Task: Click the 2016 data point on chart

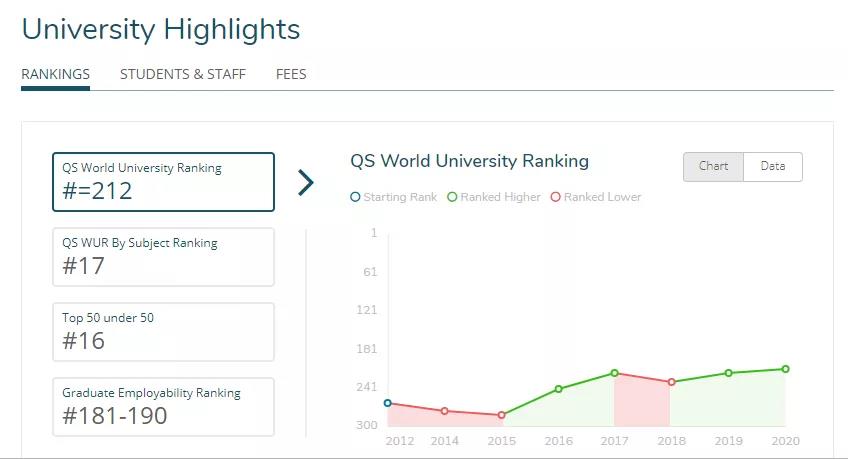Action: click(x=559, y=389)
